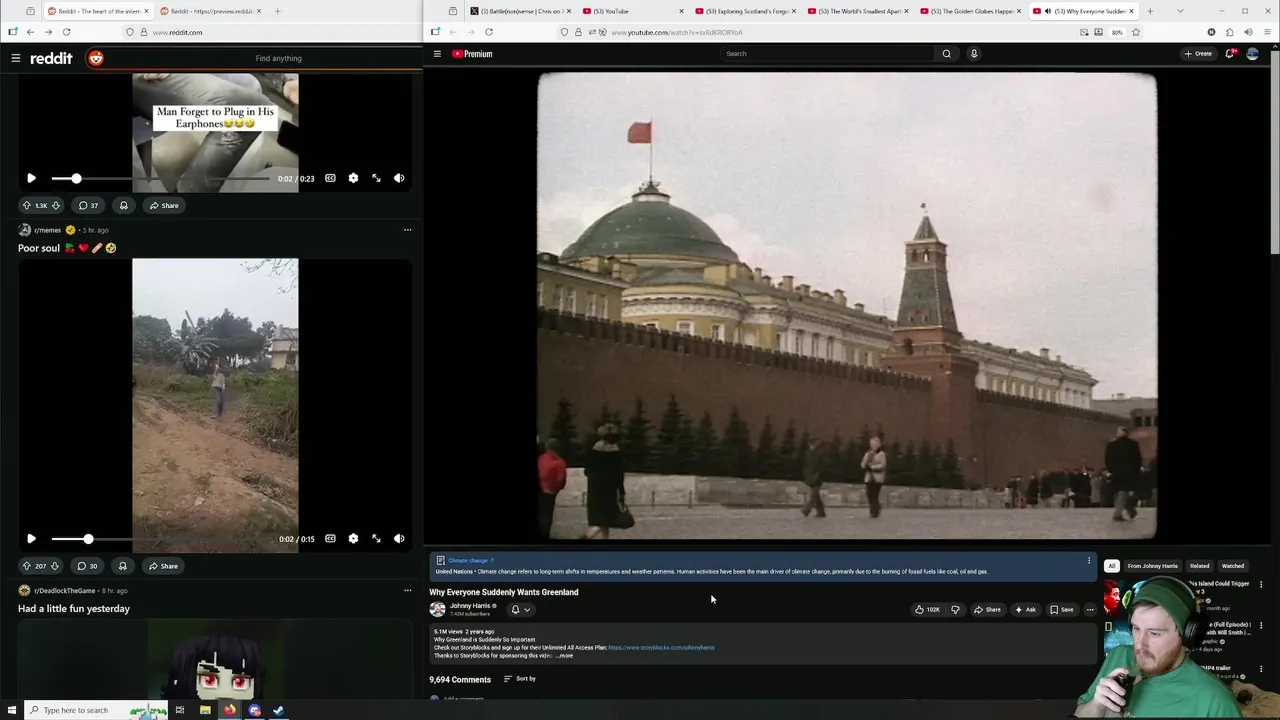
Task: Switch to the Exploring Scotland's Forgotten tab
Action: pos(746,11)
